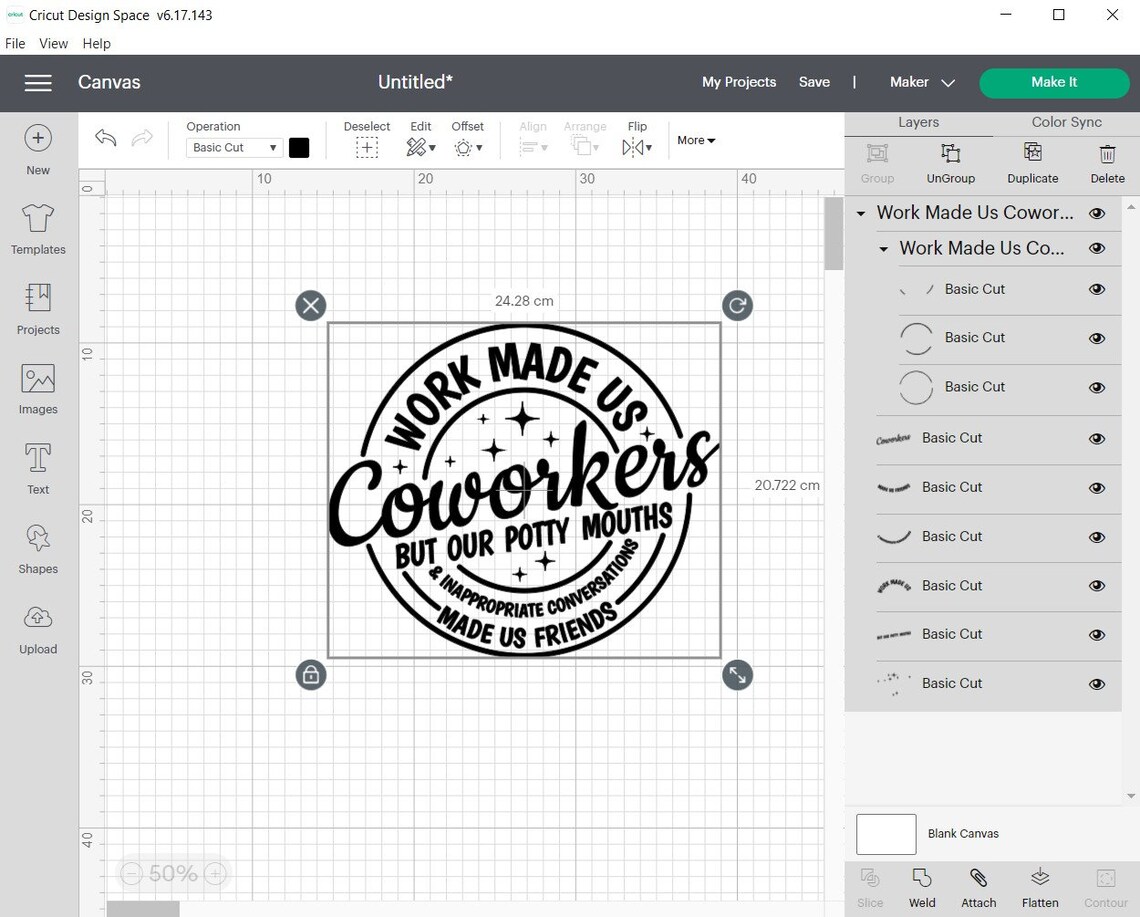Click the Weld icon at the bottom
This screenshot has width=1140, height=917.
tap(921, 885)
